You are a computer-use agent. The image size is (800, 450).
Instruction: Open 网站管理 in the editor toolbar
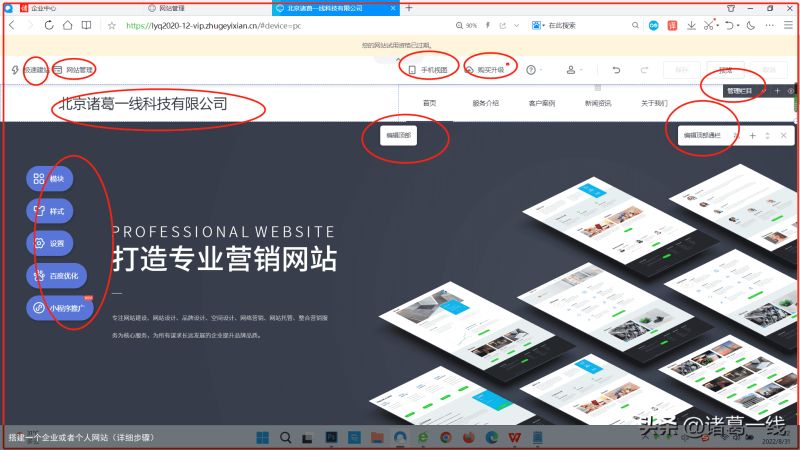click(74, 70)
